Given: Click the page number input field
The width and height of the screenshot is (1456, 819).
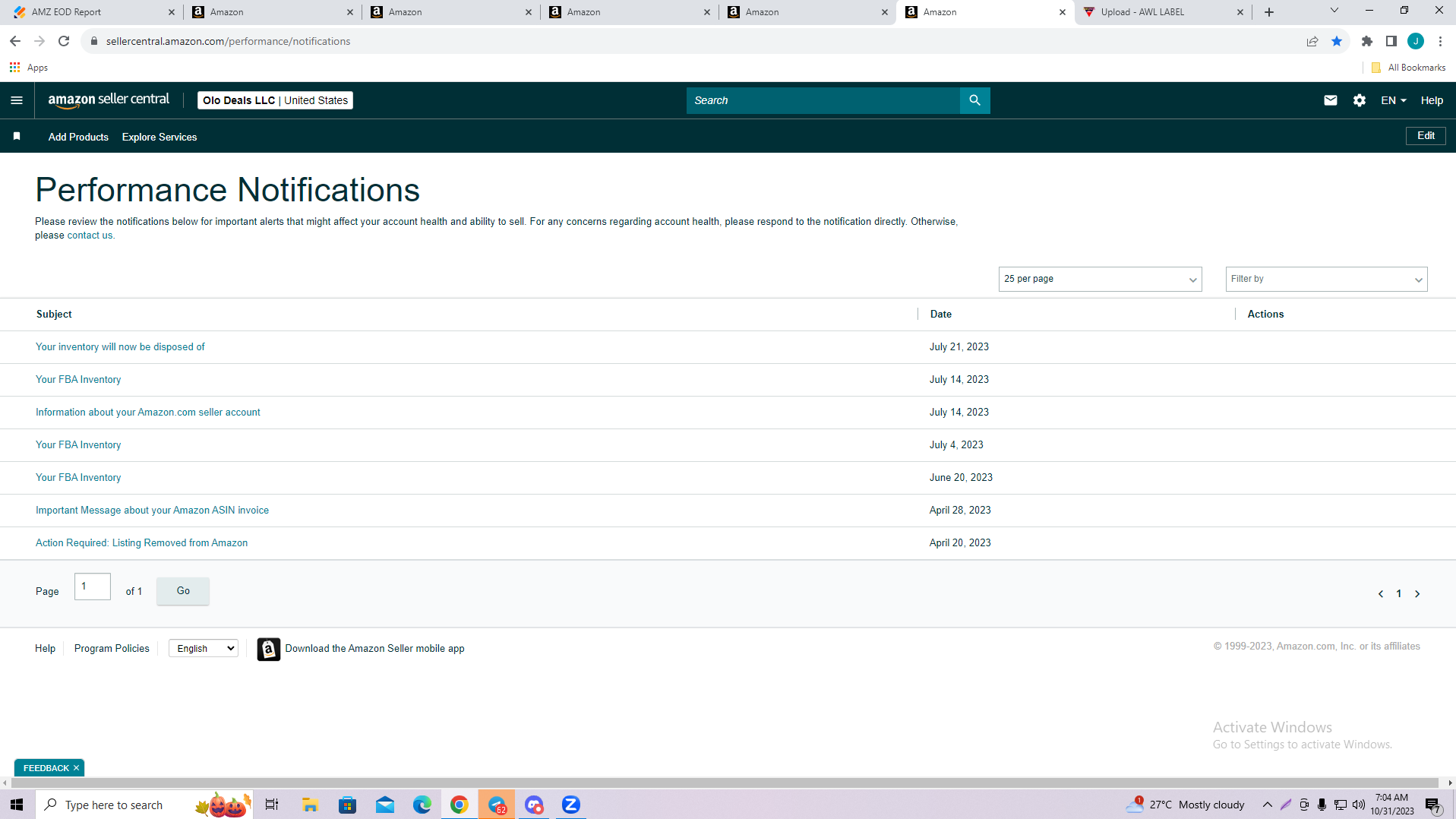Looking at the screenshot, I should tap(93, 587).
